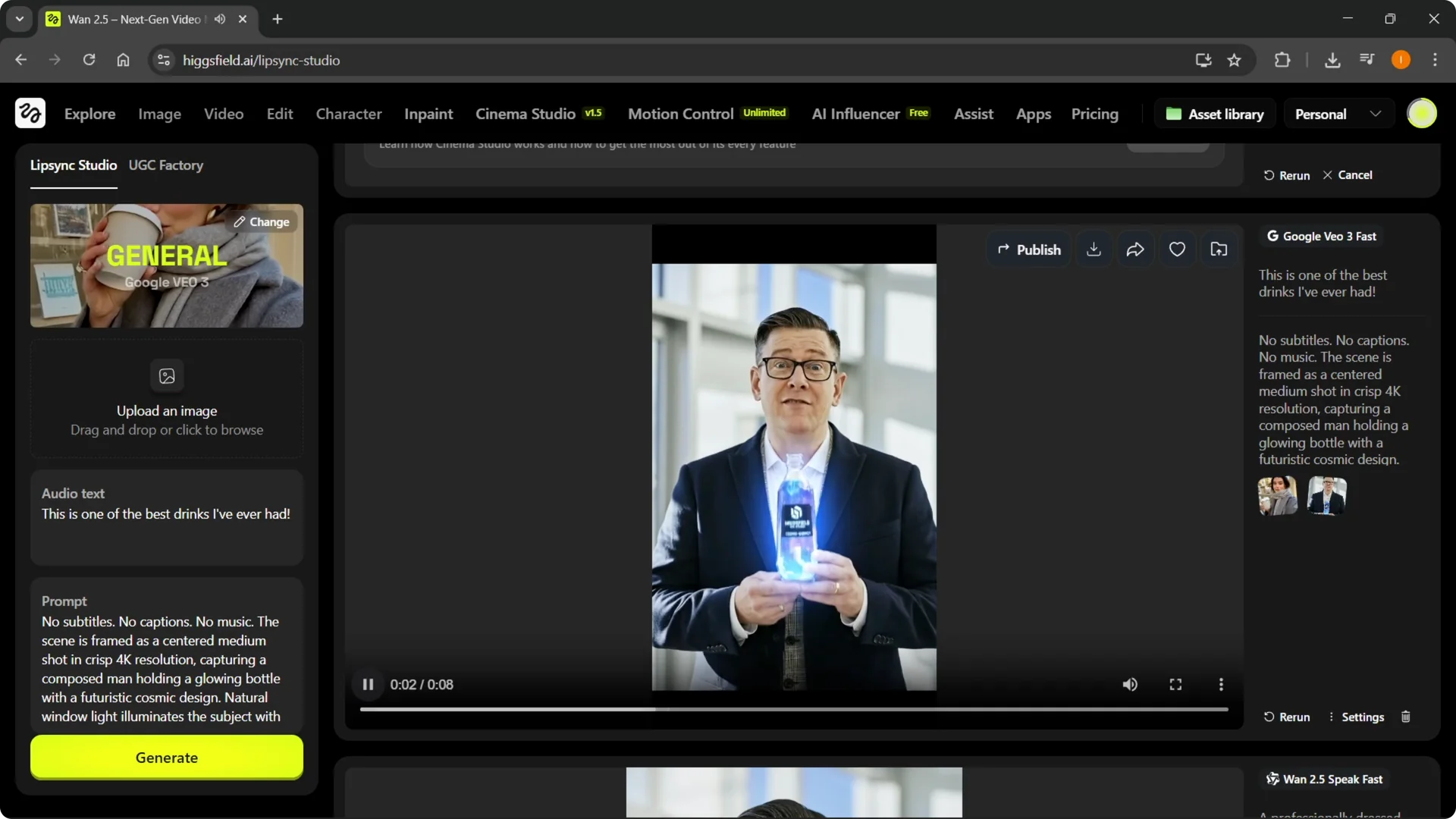Click the Generate button
This screenshot has height=819, width=1456.
point(166,758)
